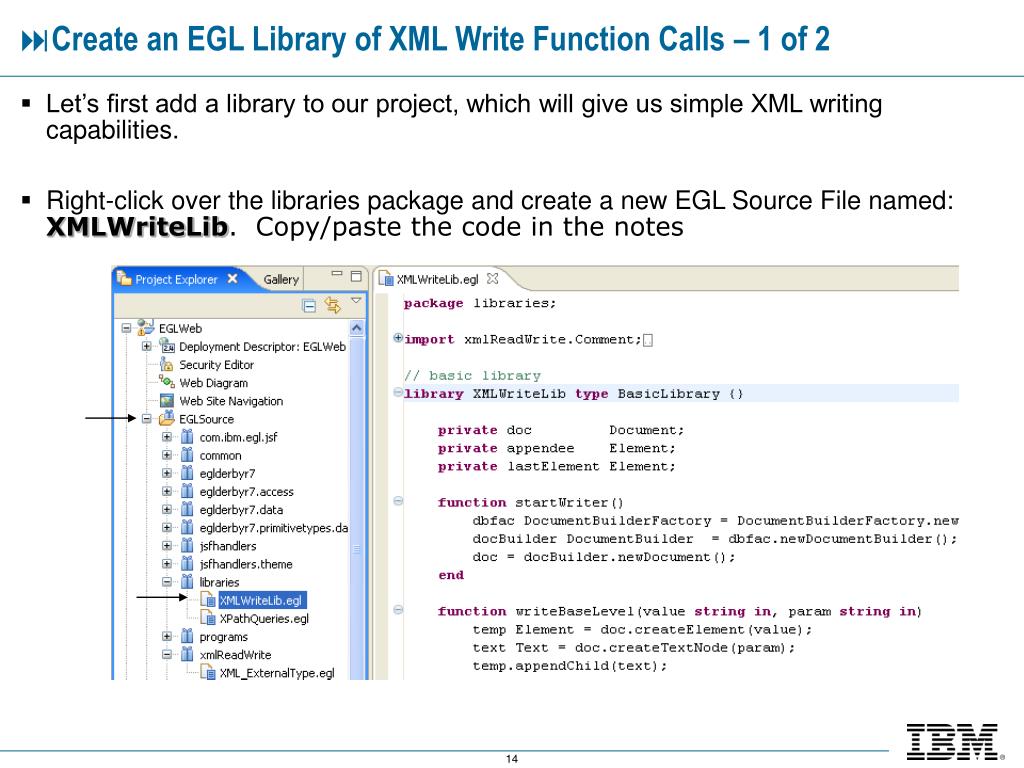Click the IBM logo
The width and height of the screenshot is (1024, 768).
point(952,740)
